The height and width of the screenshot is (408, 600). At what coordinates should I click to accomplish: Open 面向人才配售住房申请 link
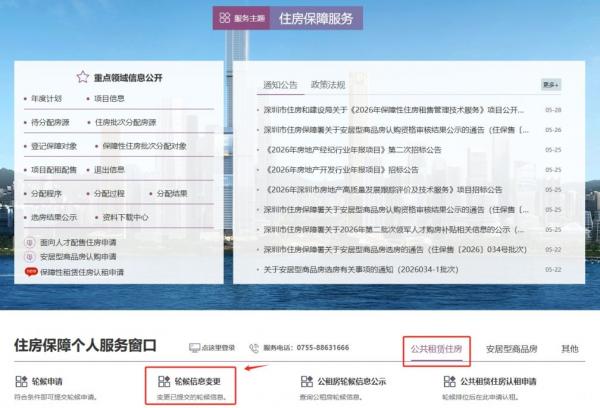[x=78, y=242]
